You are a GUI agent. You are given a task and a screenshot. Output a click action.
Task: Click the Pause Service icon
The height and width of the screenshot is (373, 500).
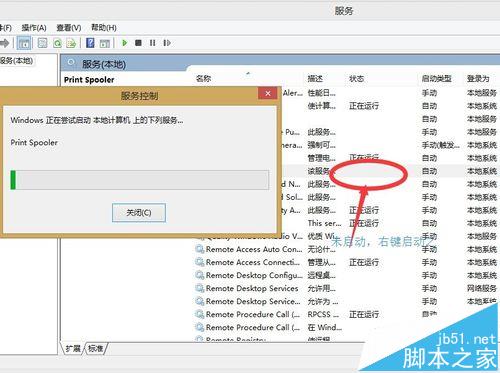153,43
